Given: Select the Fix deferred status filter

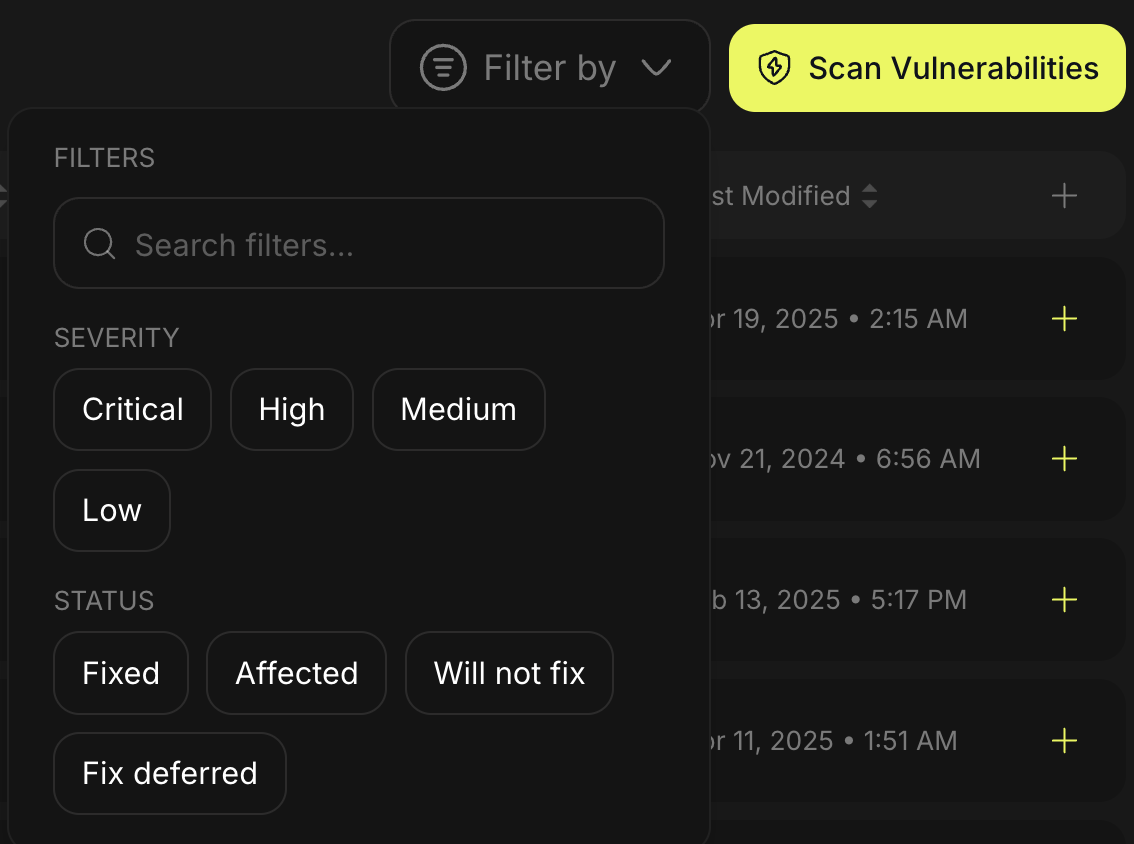Looking at the screenshot, I should [169, 773].
